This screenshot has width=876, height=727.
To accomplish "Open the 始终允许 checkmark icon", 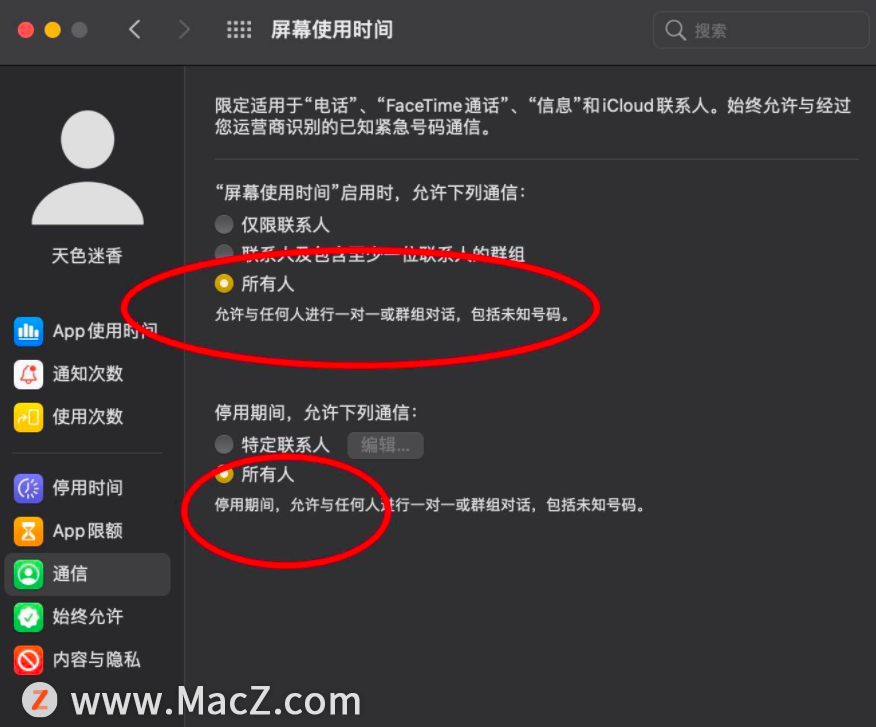I will point(28,617).
